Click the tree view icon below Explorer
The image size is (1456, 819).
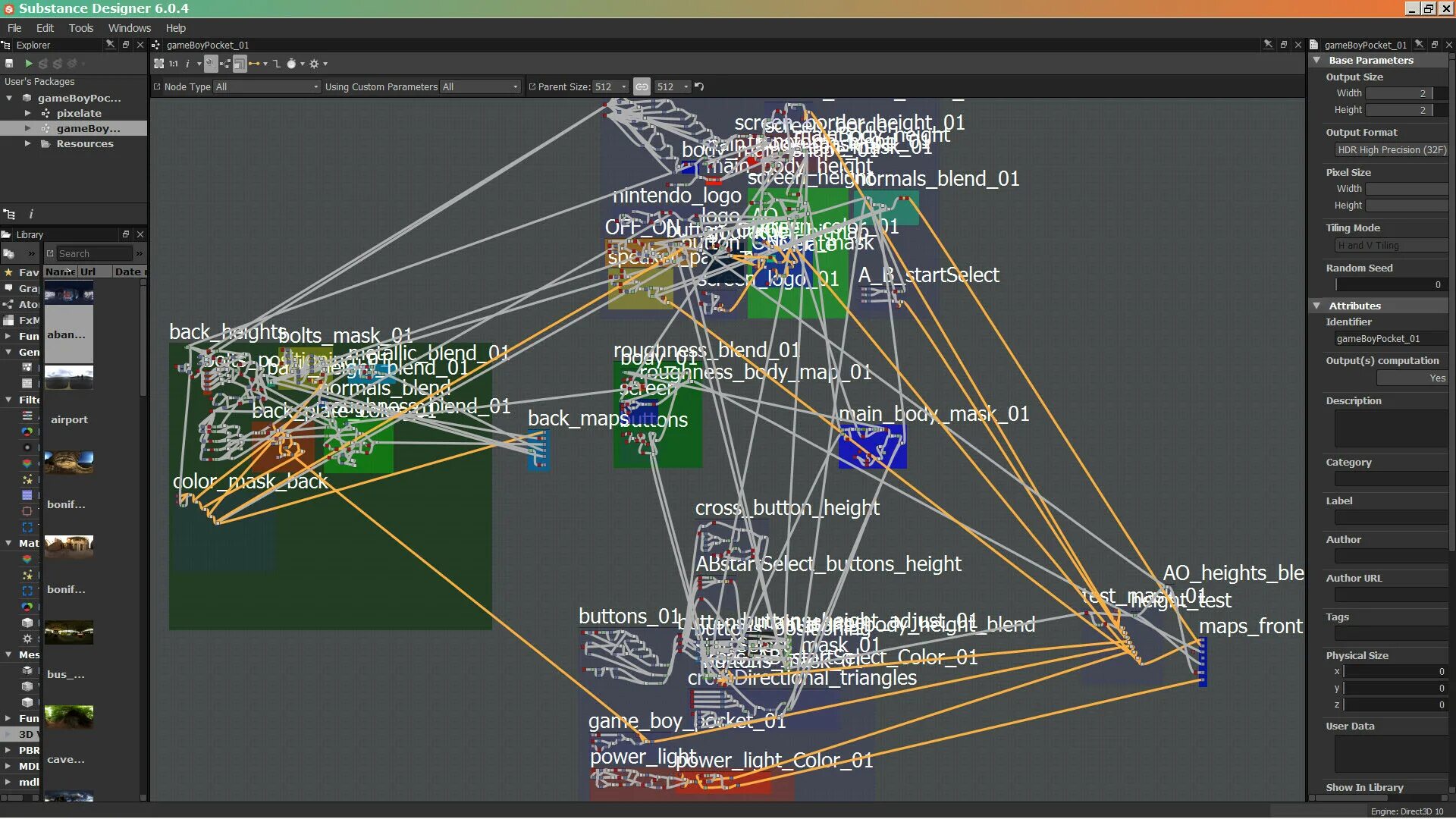[9, 215]
